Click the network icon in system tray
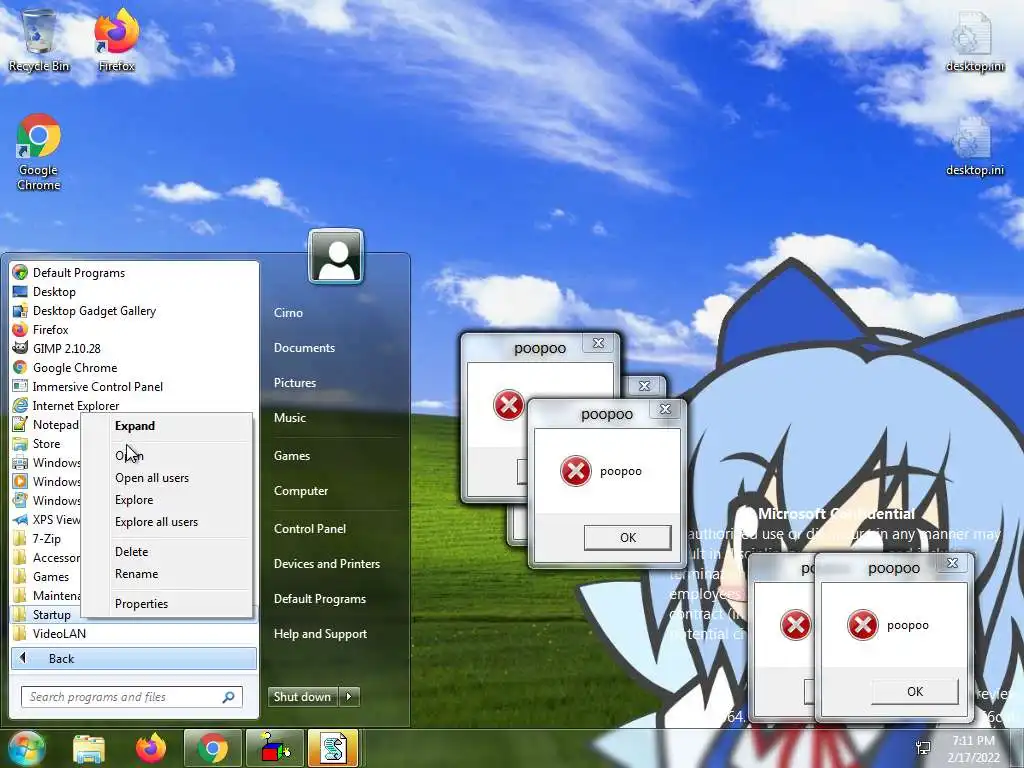The image size is (1024, 768). 923,748
